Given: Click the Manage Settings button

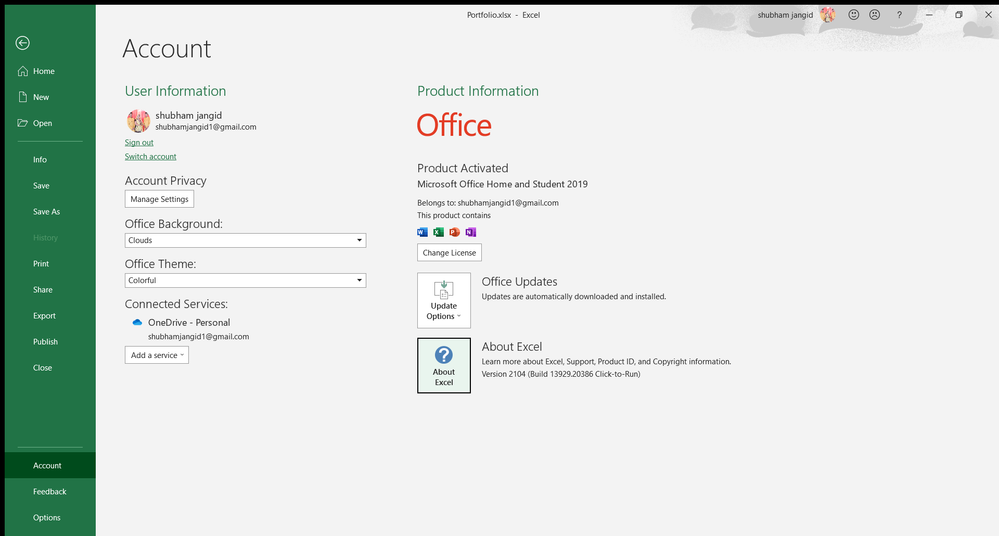Looking at the screenshot, I should [x=159, y=199].
